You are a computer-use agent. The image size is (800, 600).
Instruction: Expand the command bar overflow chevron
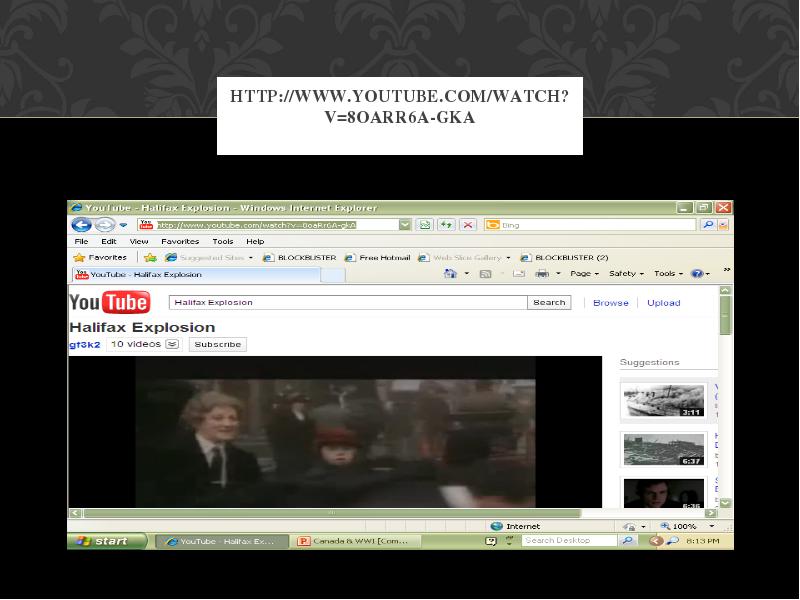[x=727, y=269]
